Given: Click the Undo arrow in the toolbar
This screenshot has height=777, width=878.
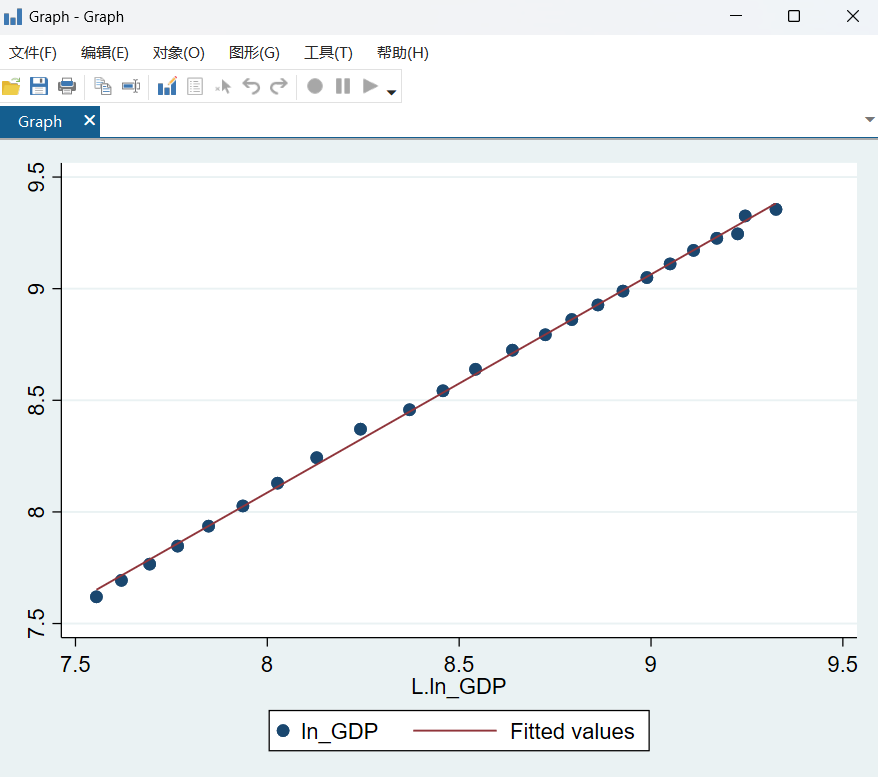Looking at the screenshot, I should click(x=251, y=86).
